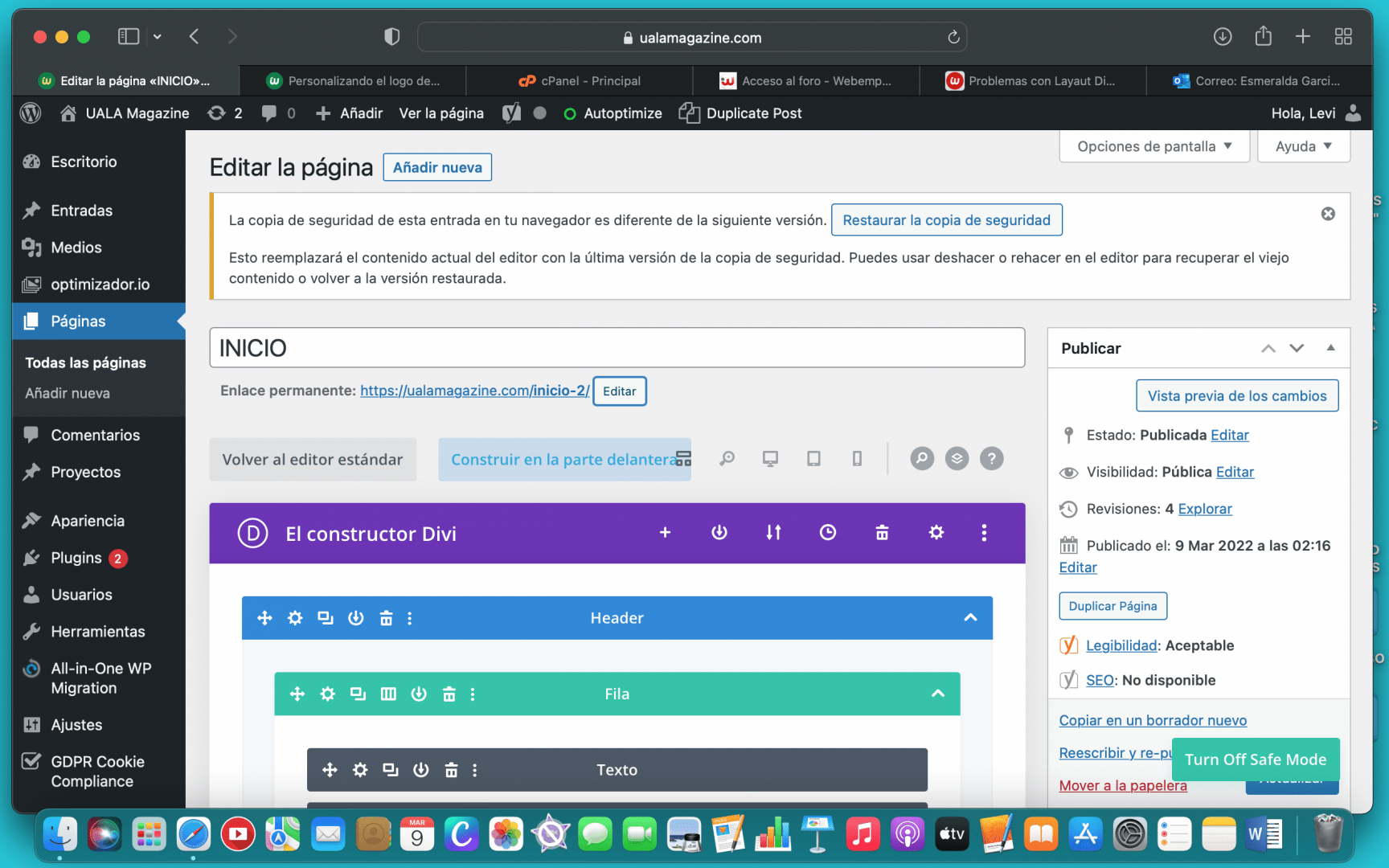Open Explorar revisions link
This screenshot has height=868, width=1389.
pos(1204,509)
